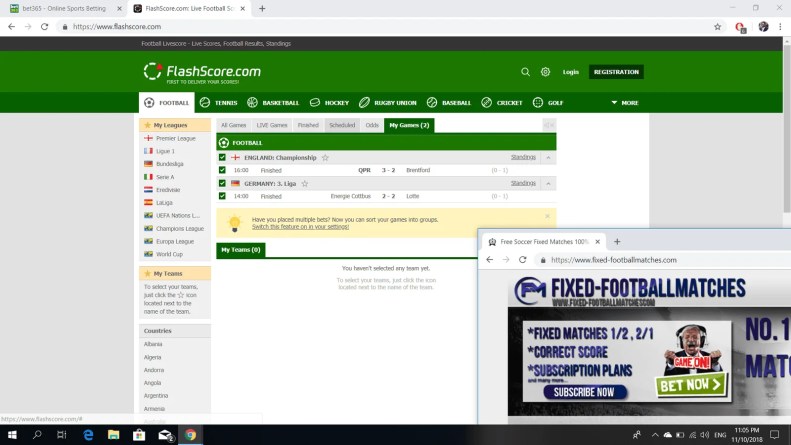Click the red browser extension icon
Viewport: 791px width, 445px height.
coord(740,27)
